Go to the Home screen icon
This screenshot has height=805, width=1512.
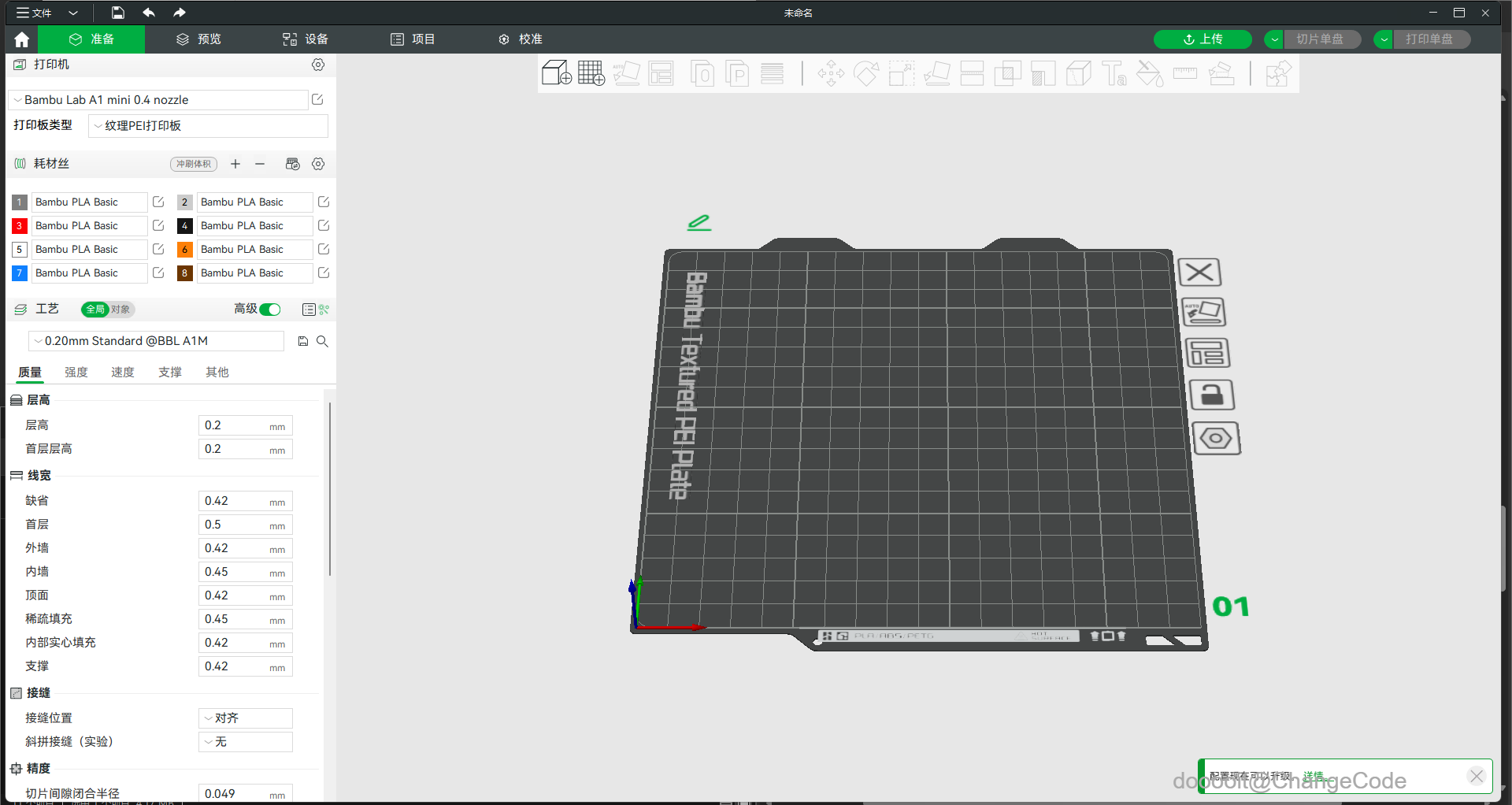(21, 39)
